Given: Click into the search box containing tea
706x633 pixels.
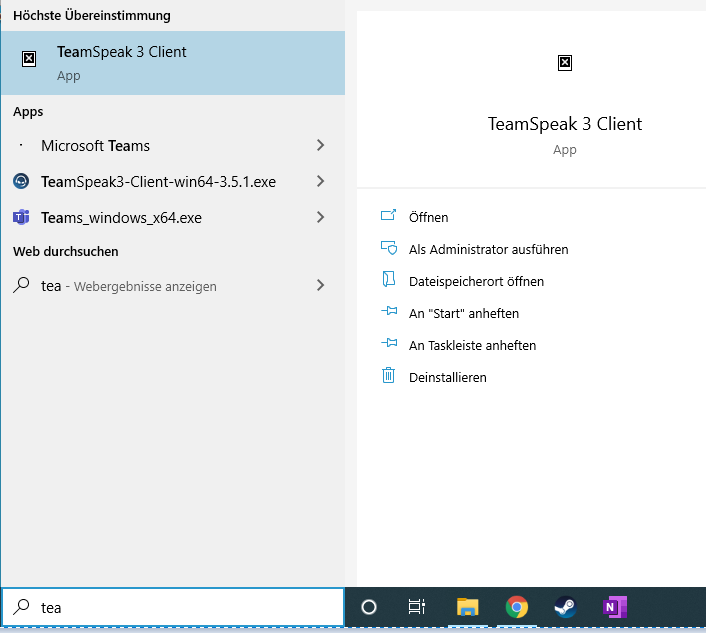Looking at the screenshot, I should [x=173, y=607].
